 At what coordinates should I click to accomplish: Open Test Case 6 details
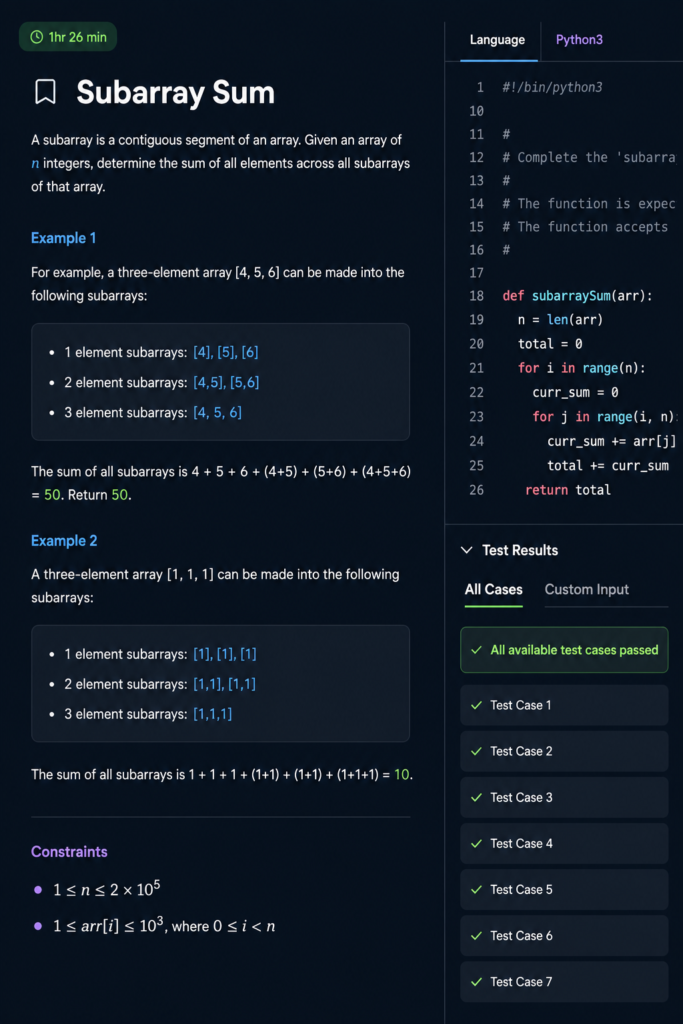coord(564,936)
